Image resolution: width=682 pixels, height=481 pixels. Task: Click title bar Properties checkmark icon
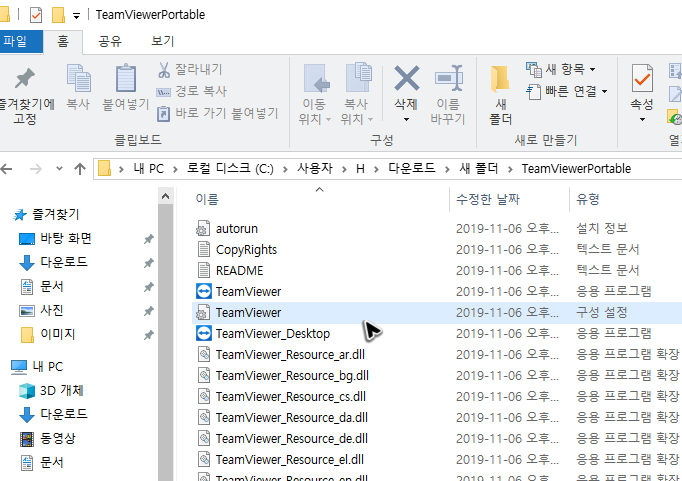pyautogui.click(x=36, y=15)
